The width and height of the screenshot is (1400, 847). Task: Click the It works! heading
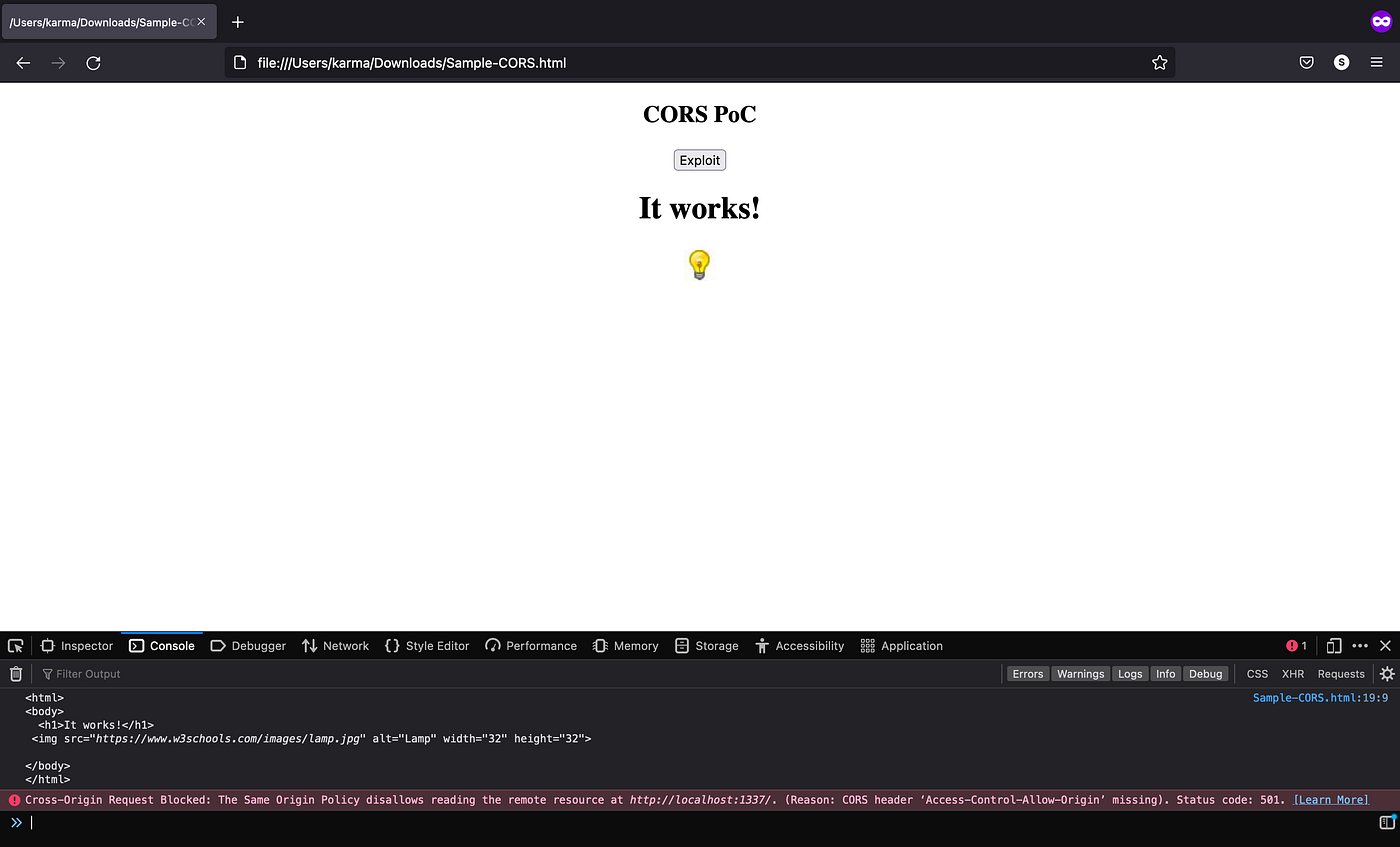(699, 208)
